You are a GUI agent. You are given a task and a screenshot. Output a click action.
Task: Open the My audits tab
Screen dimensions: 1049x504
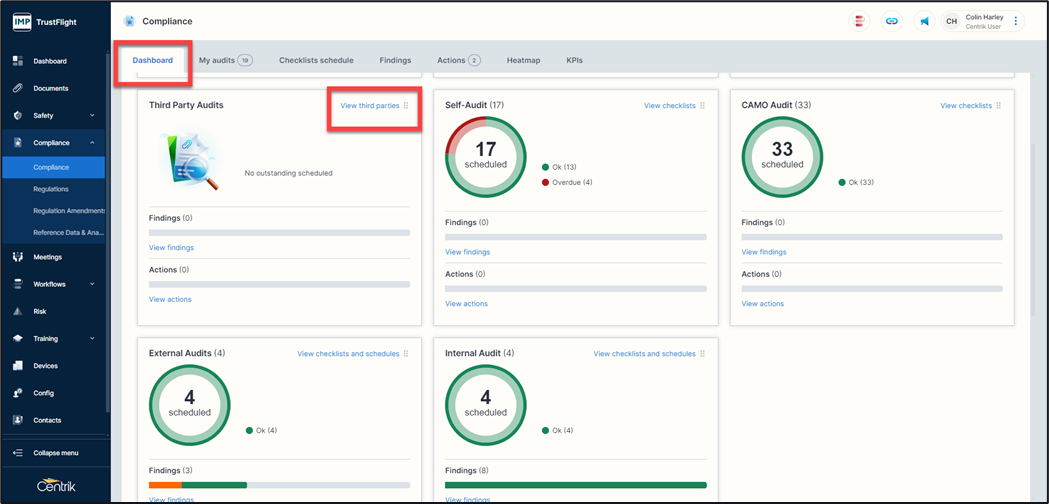click(x=225, y=60)
